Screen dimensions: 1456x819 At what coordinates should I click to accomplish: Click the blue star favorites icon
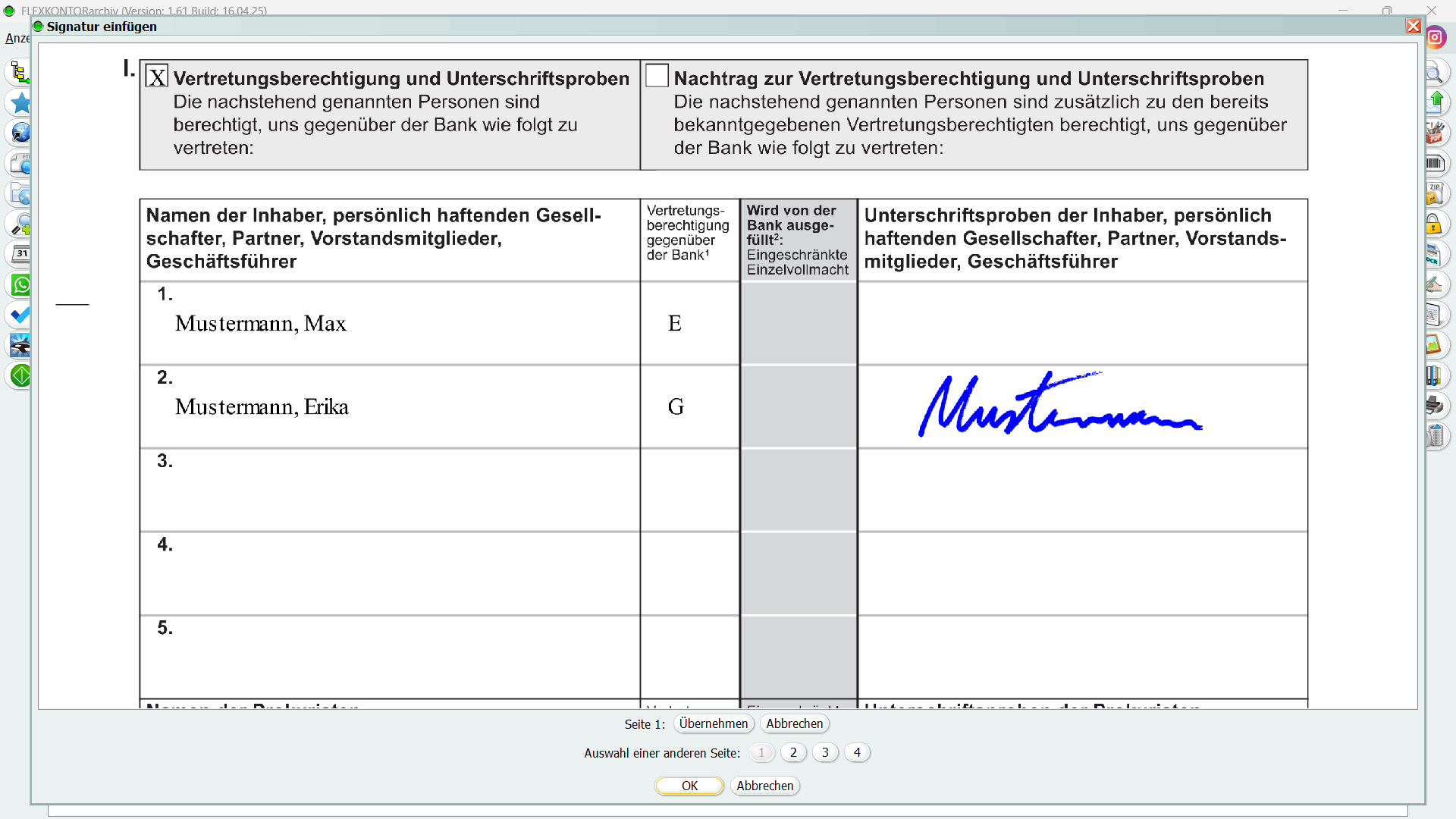20,103
